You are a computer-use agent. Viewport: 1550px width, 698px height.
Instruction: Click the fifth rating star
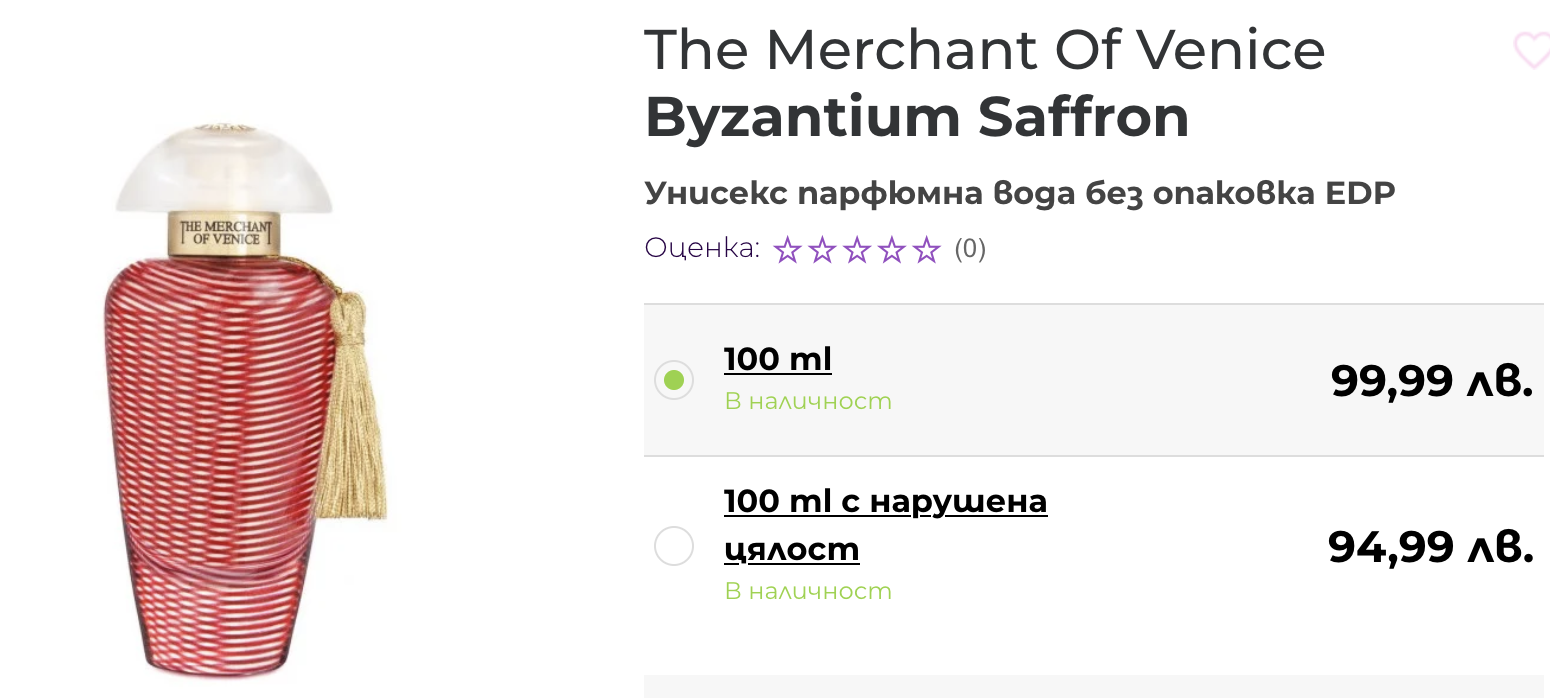927,249
